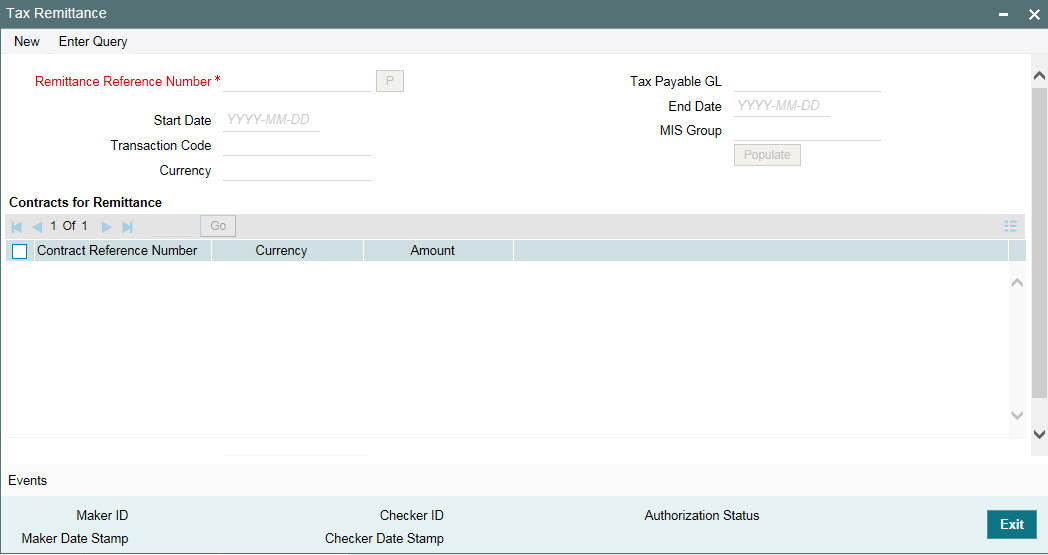Click the Transaction Code field

(x=297, y=145)
